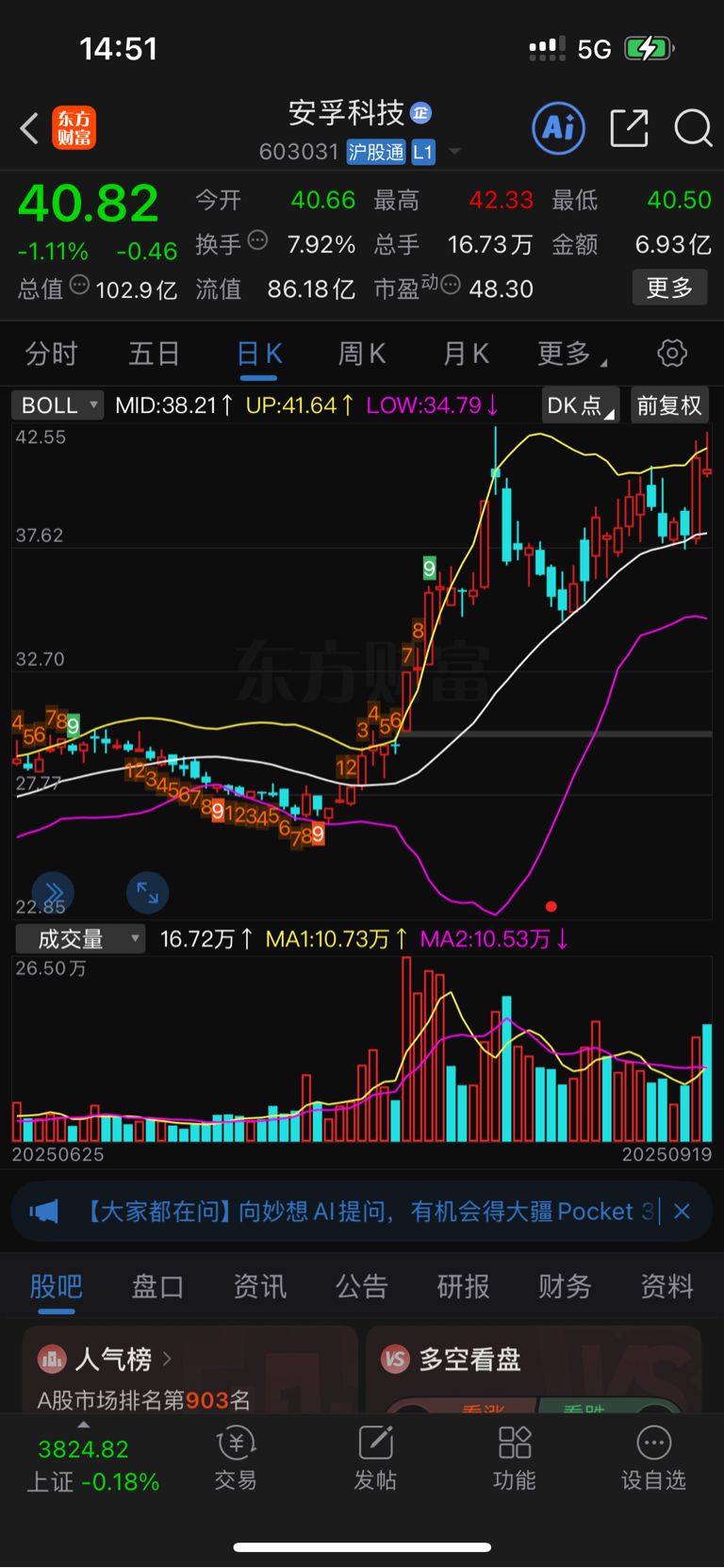This screenshot has height=1568, width=724.
Task: Tap the 市盈 info icon
Action: 450,284
